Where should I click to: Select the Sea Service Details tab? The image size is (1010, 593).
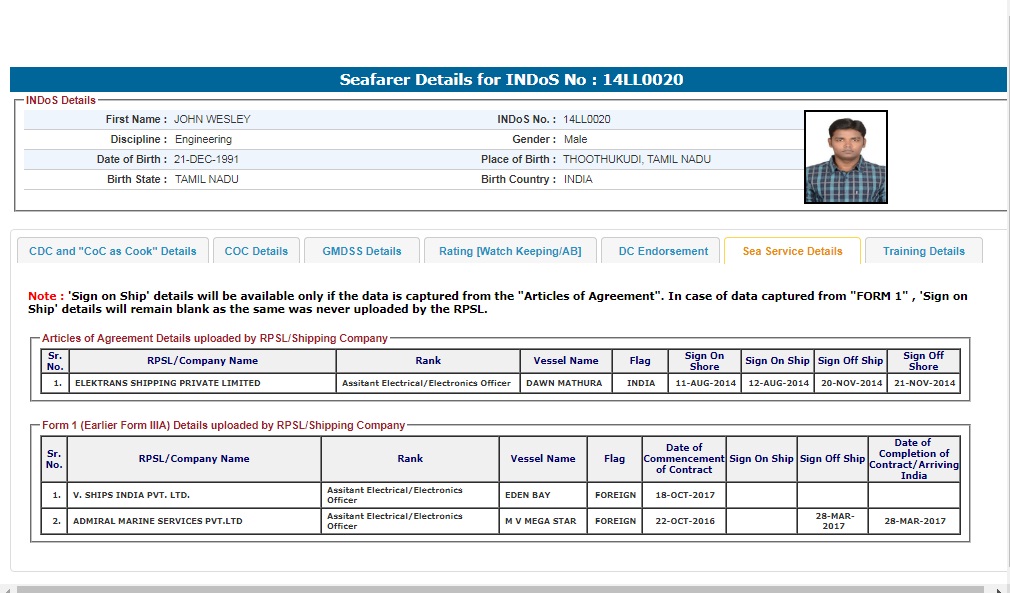point(792,251)
